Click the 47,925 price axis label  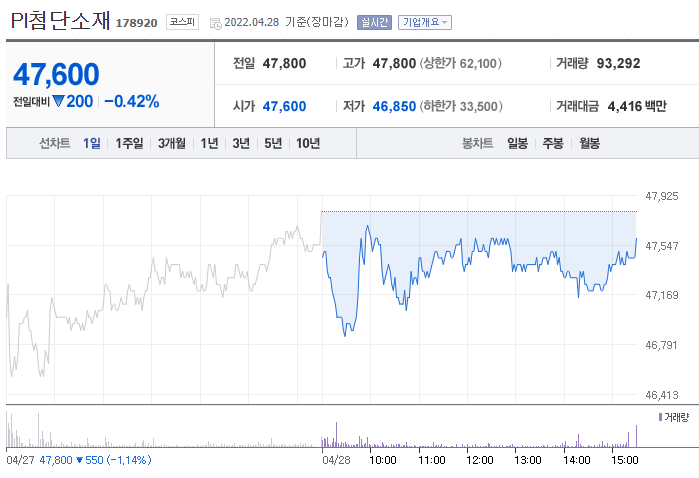[x=662, y=196]
